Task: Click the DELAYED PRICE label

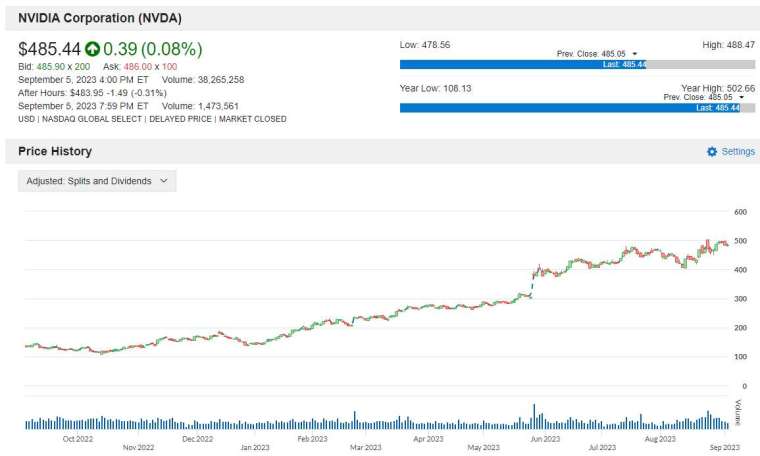Action: tap(180, 119)
